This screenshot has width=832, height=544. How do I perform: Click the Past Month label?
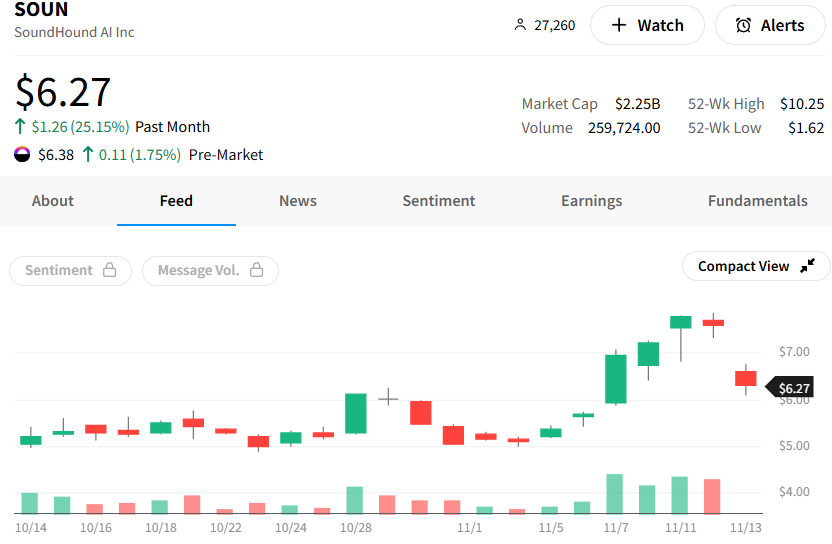(172, 127)
